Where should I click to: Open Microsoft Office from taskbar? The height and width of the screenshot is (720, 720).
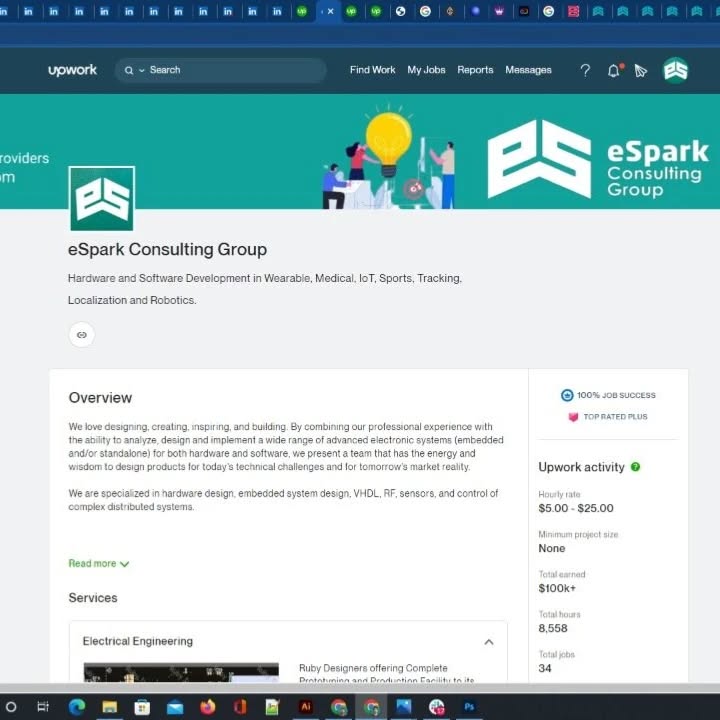(x=240, y=707)
